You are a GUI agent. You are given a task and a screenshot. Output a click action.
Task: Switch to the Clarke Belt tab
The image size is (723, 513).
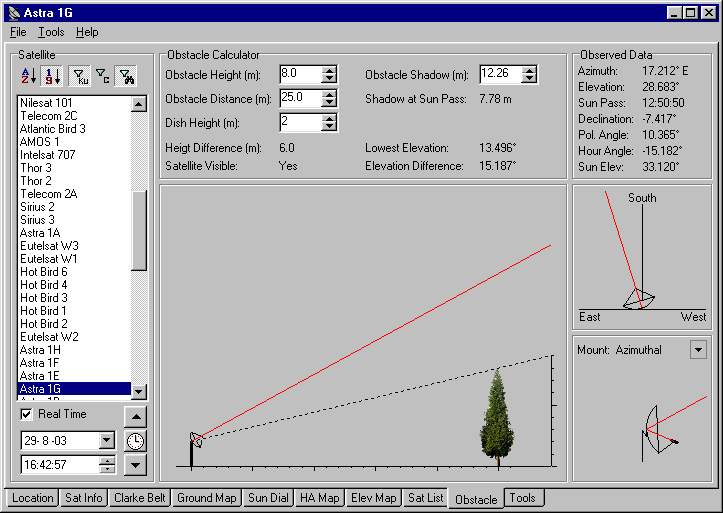tap(140, 498)
